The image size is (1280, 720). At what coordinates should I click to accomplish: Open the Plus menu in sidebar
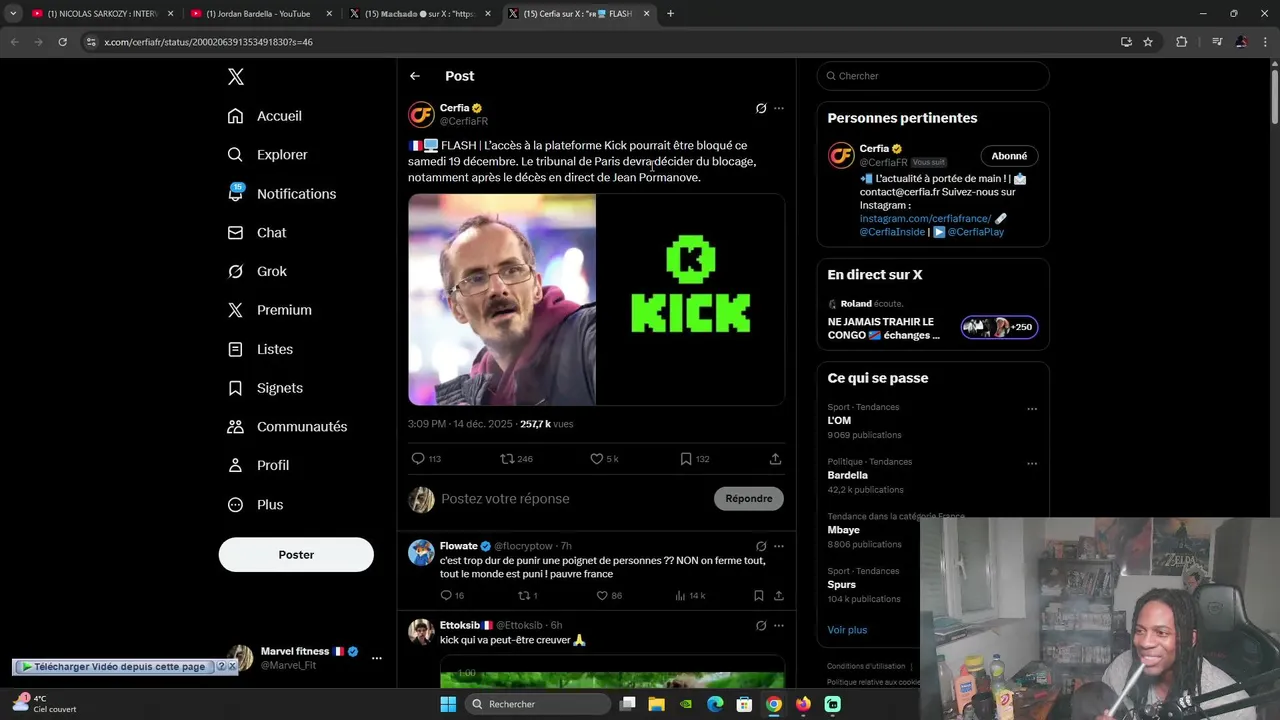tap(255, 505)
